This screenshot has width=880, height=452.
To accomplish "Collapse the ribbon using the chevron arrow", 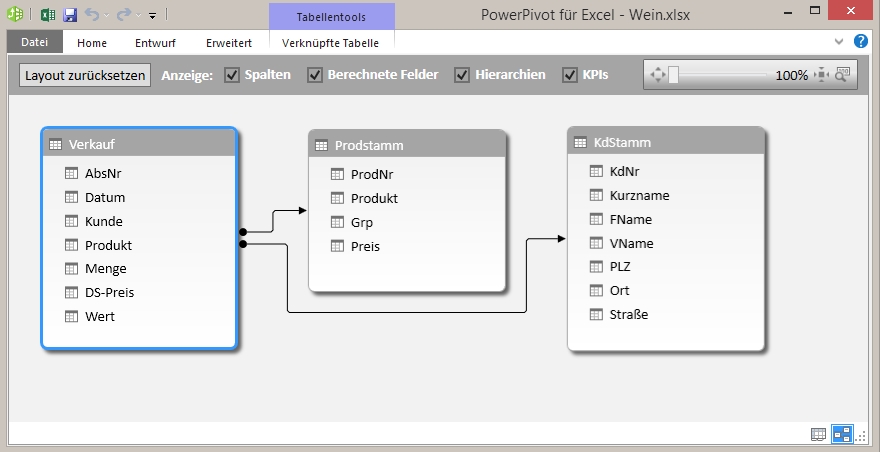I will (x=839, y=42).
